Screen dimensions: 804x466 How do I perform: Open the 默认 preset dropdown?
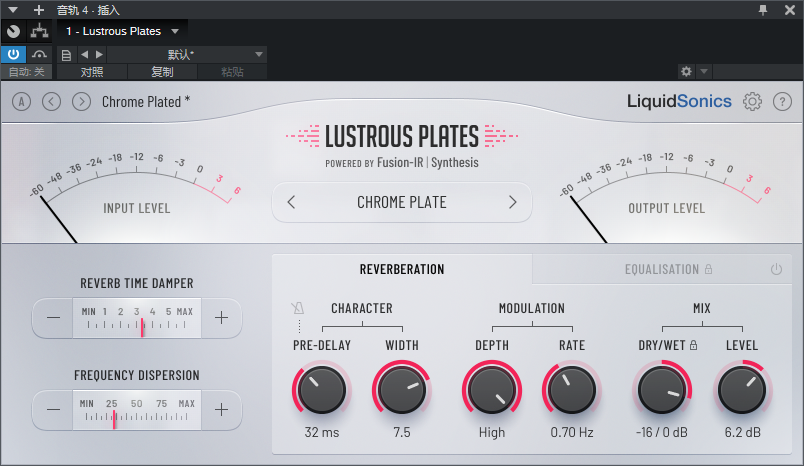(187, 54)
